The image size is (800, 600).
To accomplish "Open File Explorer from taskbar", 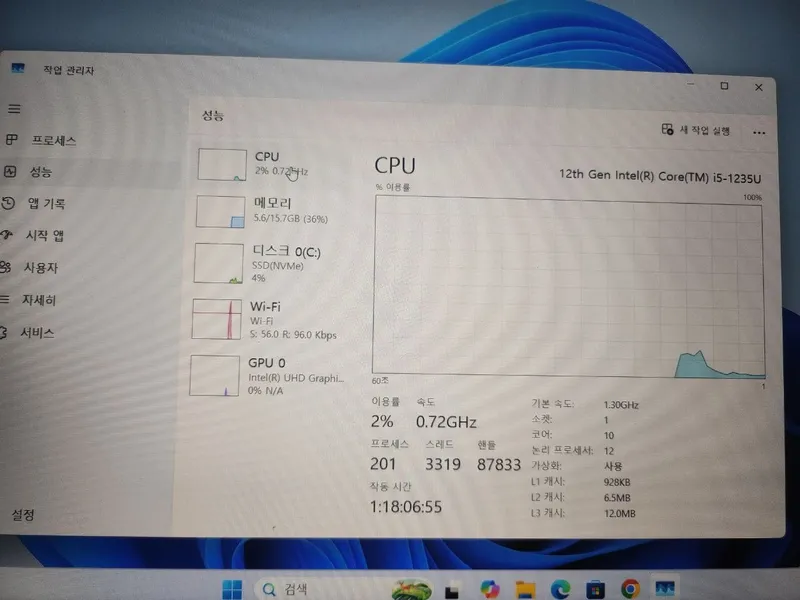I will pyautogui.click(x=525, y=589).
